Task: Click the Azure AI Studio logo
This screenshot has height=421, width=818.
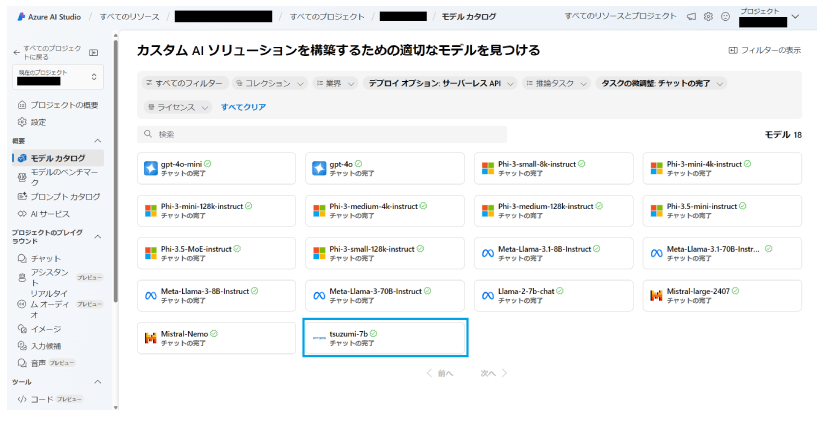Action: click(21, 17)
